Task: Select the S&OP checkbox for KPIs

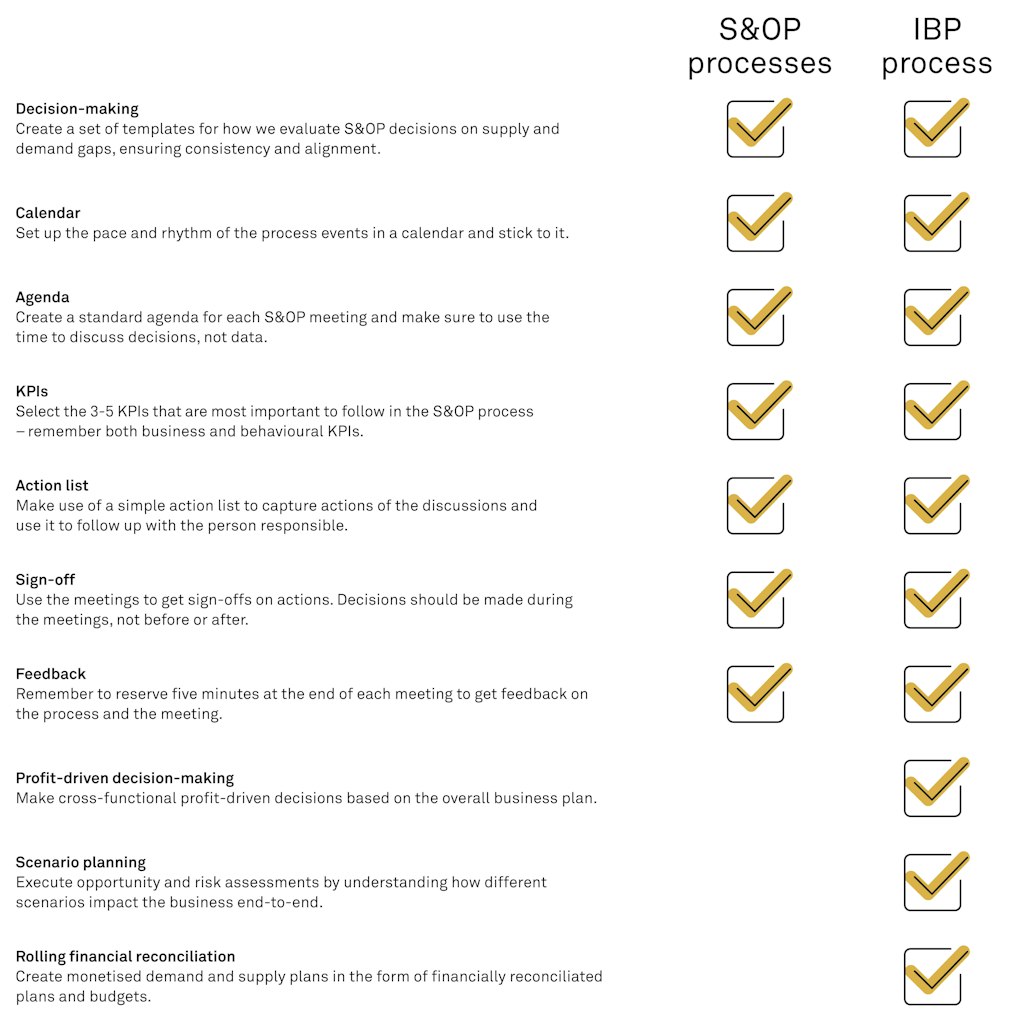Action: tap(755, 411)
